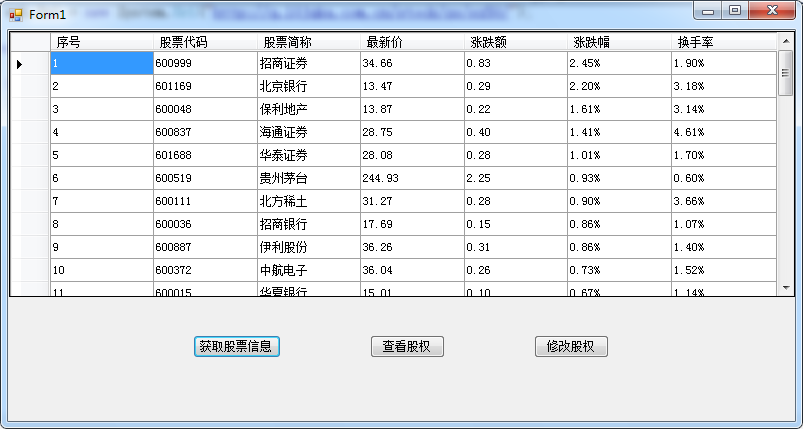Select price cell 34.66

pyautogui.click(x=412, y=63)
